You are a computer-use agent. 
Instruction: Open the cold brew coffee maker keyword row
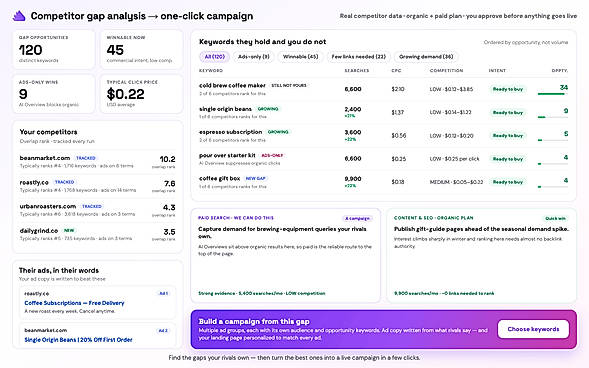tap(383, 89)
